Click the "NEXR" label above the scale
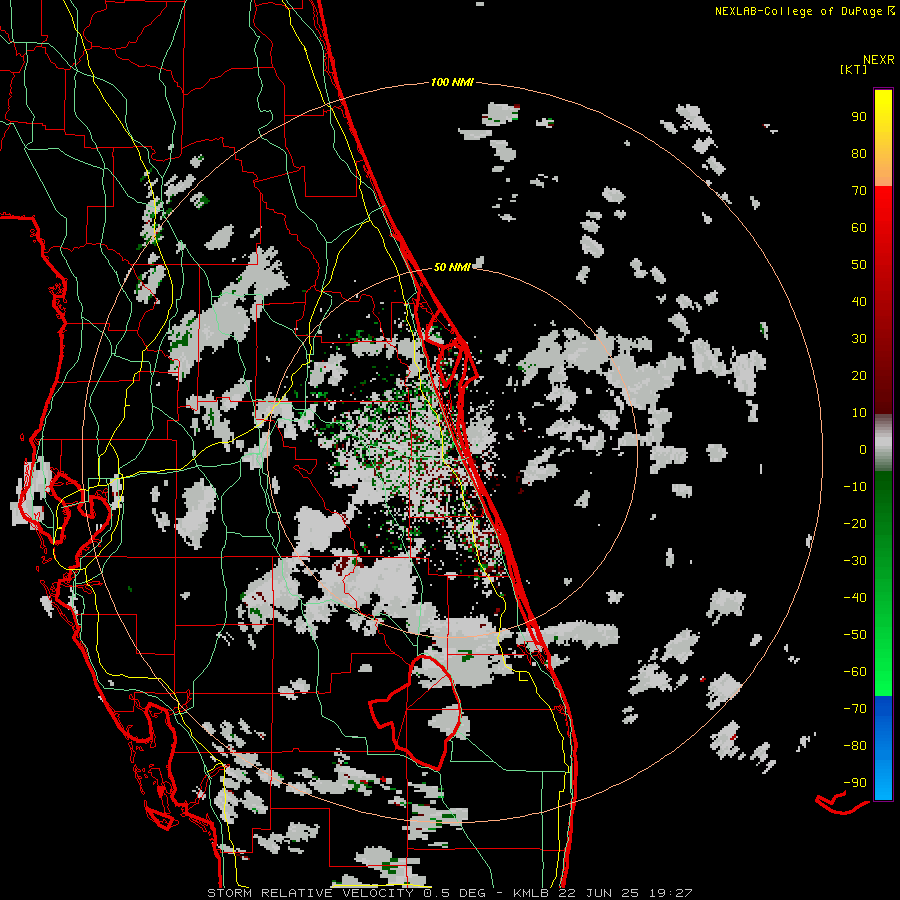 [x=879, y=60]
